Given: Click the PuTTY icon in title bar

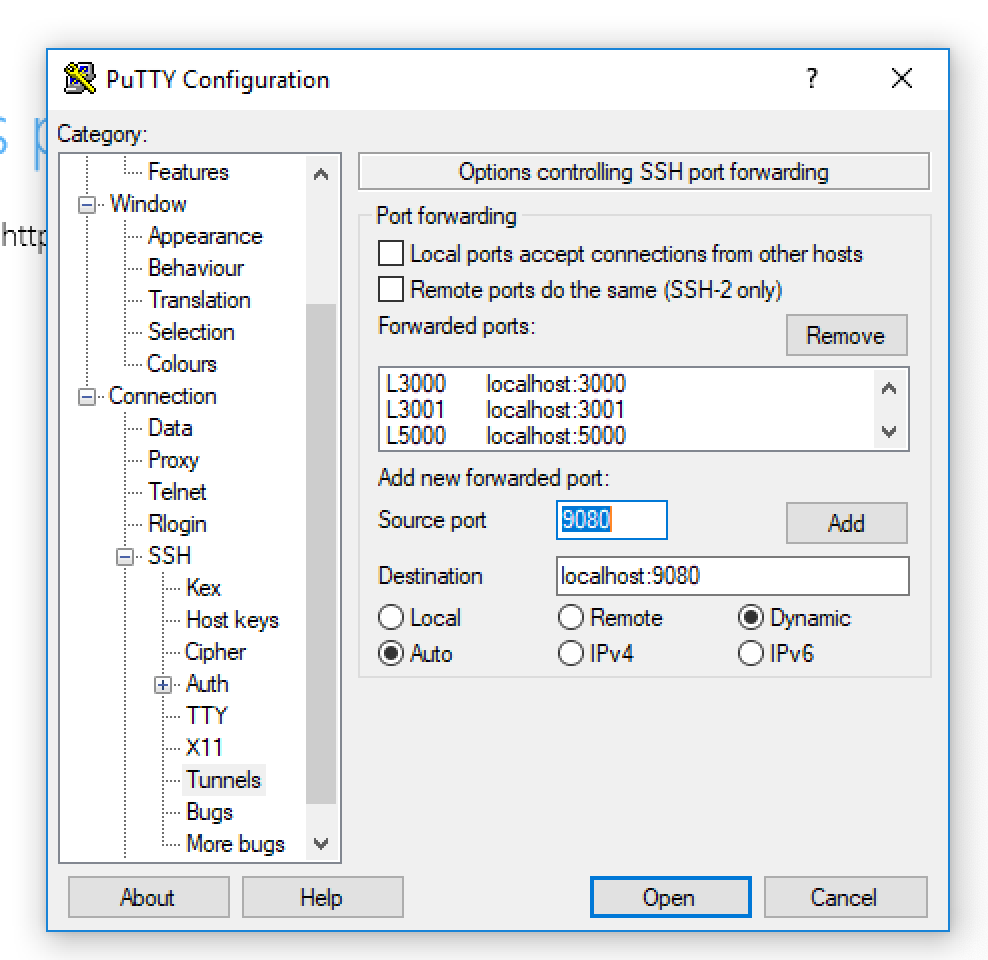Looking at the screenshot, I should point(79,79).
